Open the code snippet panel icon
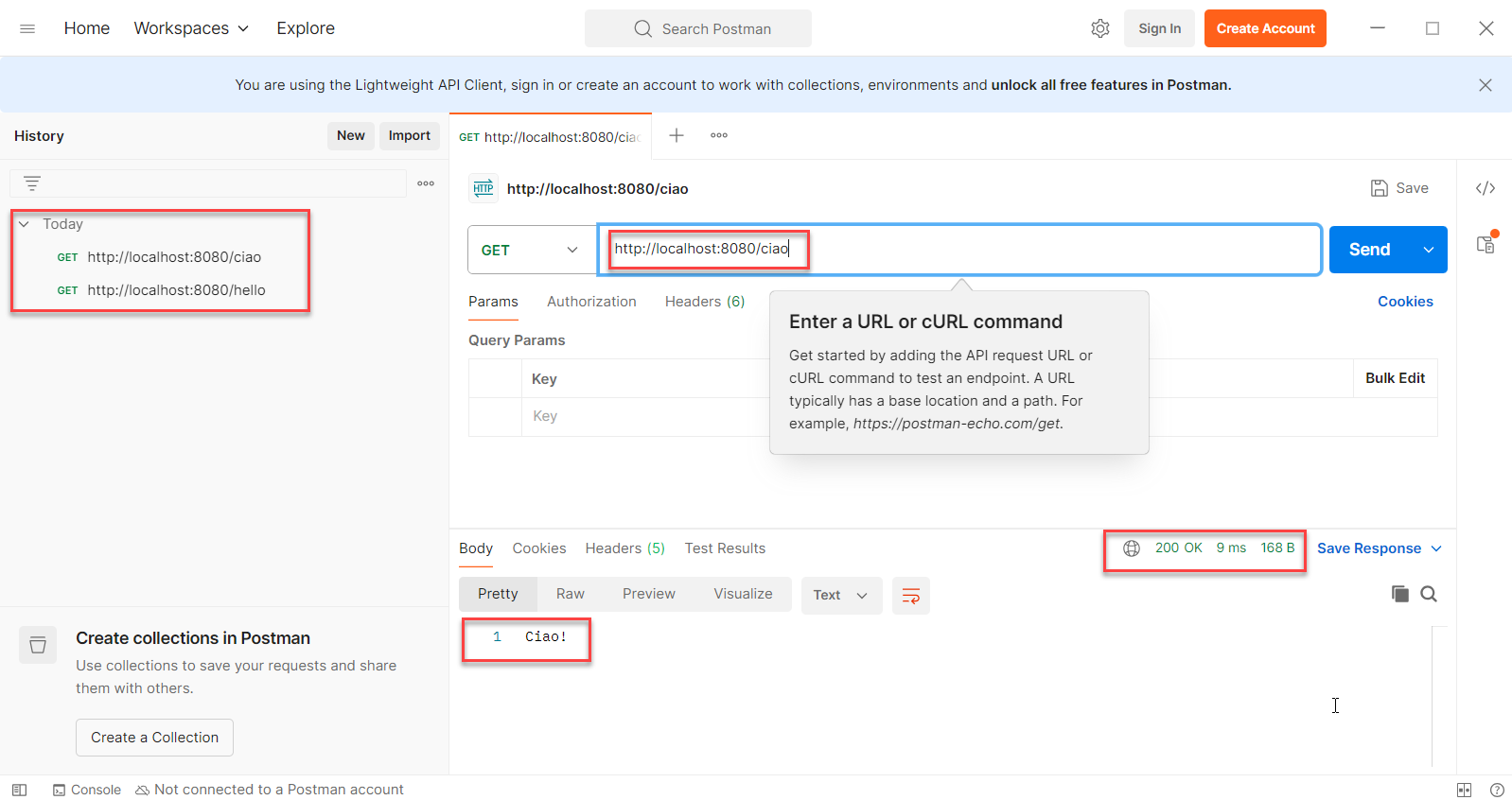 pos(1486,188)
